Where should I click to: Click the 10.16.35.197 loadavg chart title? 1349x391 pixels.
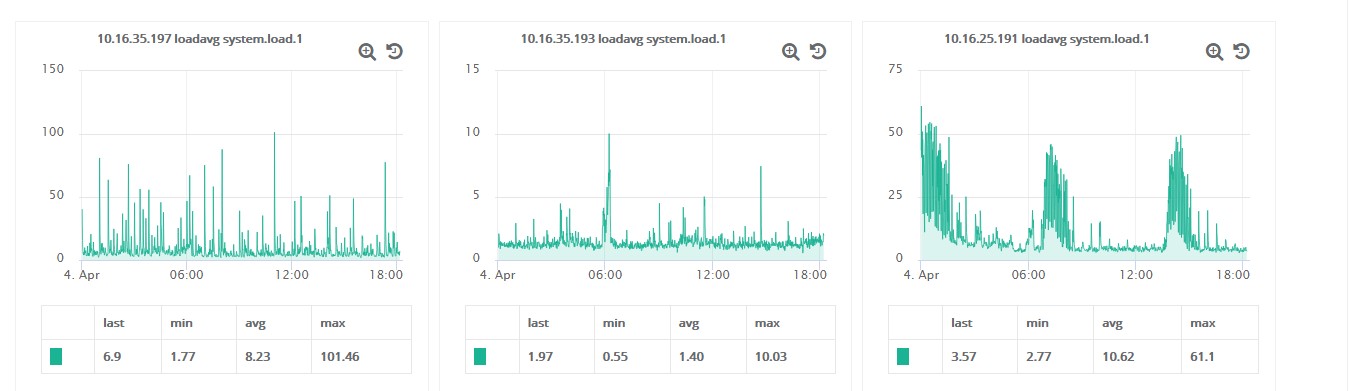click(199, 39)
